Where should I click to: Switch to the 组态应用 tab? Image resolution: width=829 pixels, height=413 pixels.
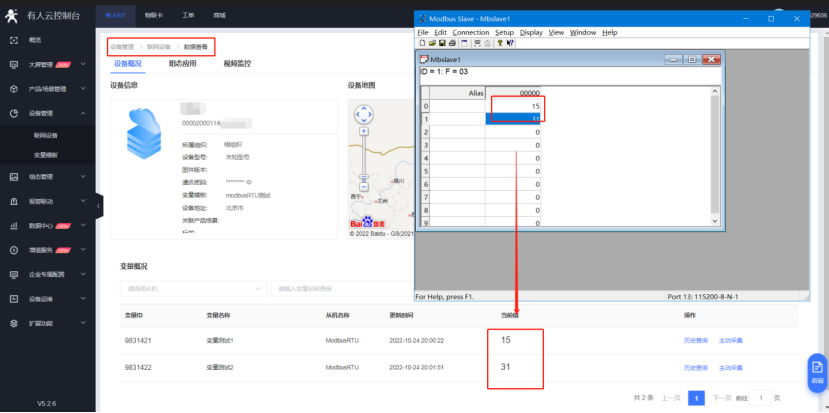point(182,63)
